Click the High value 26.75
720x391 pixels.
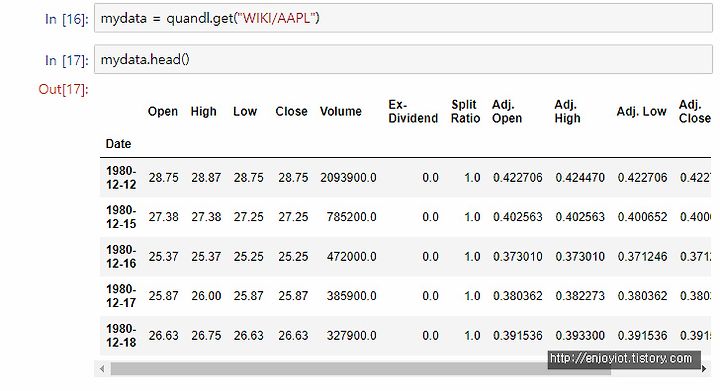pyautogui.click(x=206, y=335)
